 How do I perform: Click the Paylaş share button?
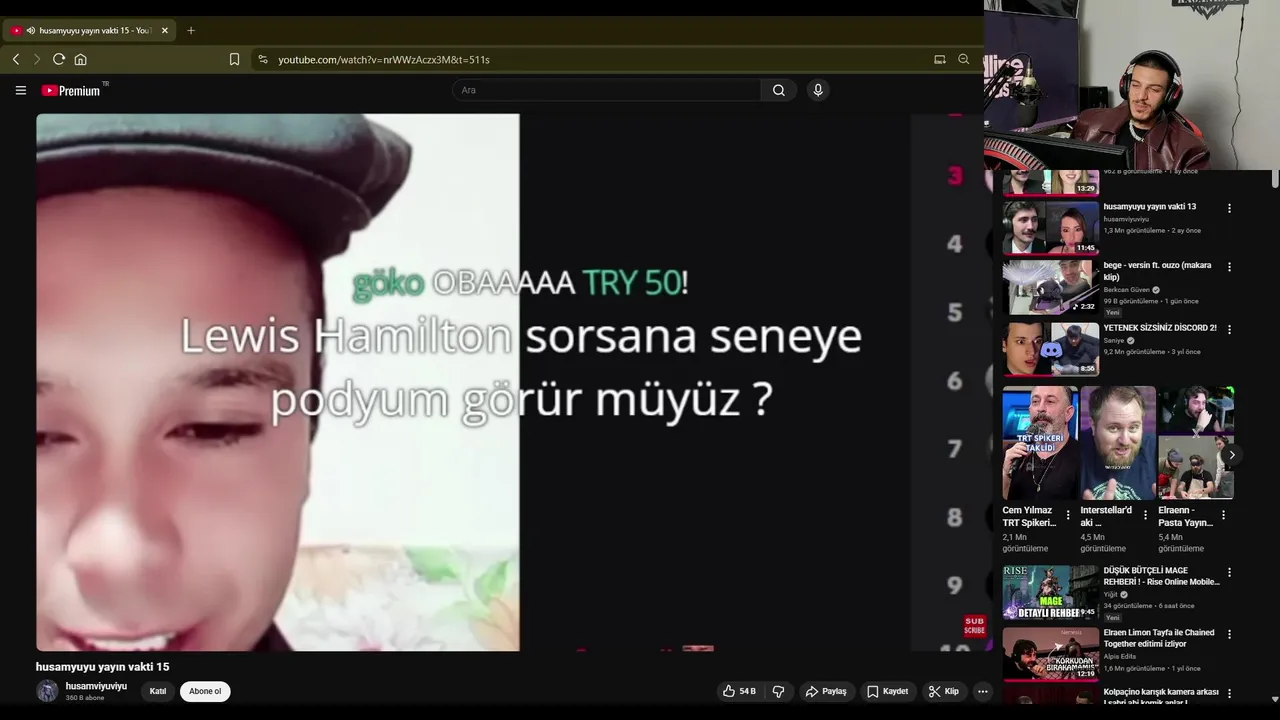click(826, 691)
